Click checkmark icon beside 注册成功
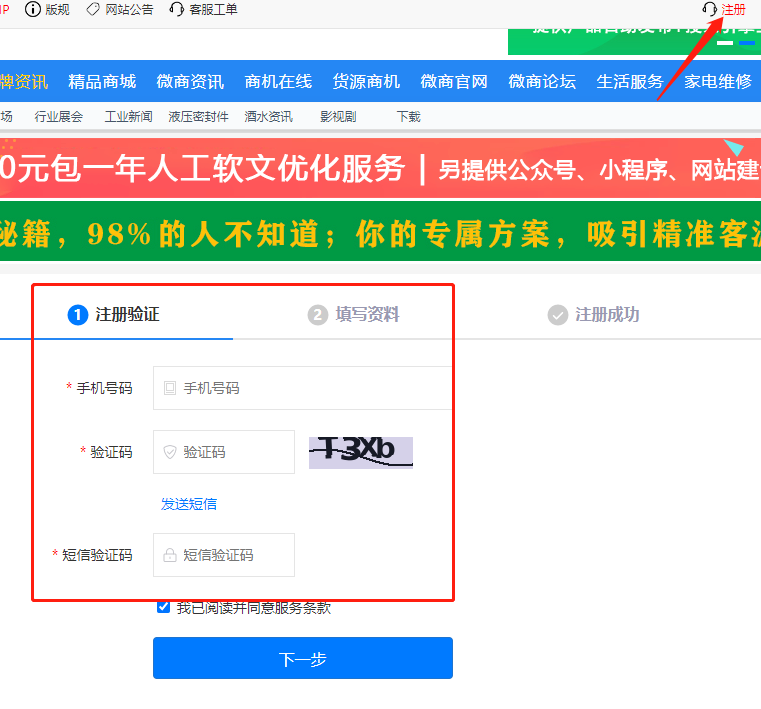This screenshot has width=761, height=709. 558,315
